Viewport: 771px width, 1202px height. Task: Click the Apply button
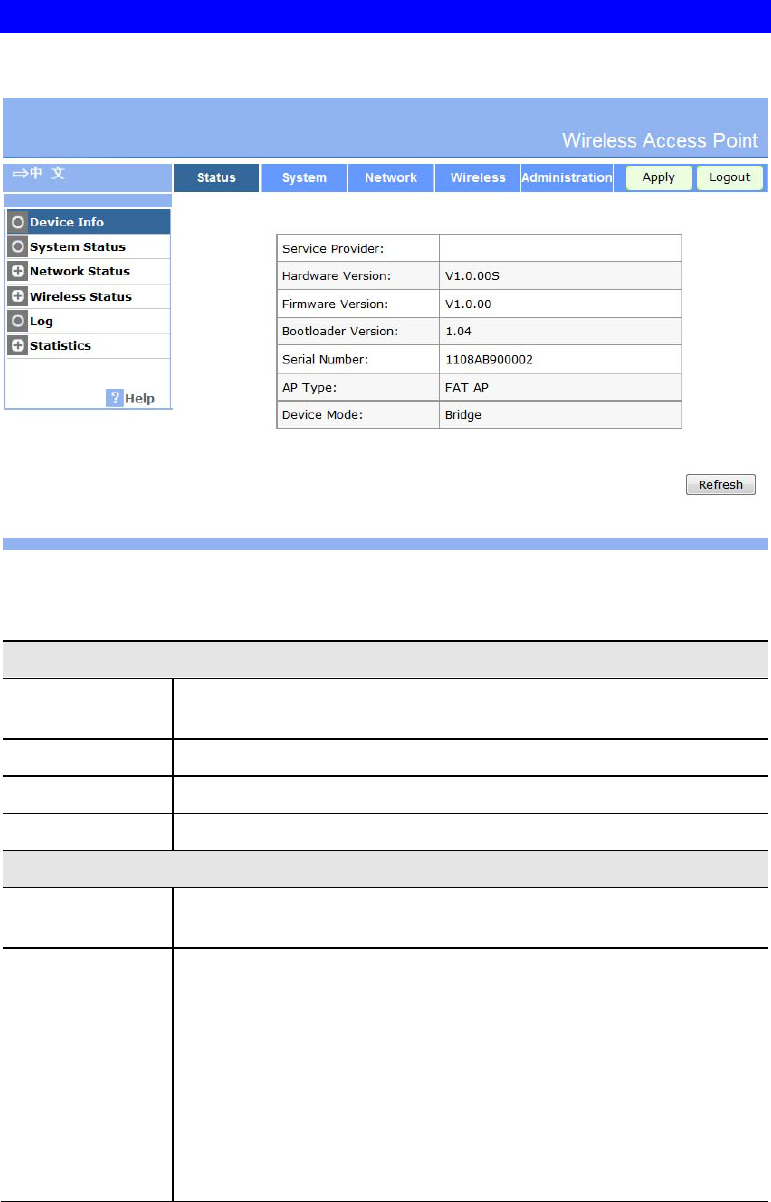(x=659, y=178)
